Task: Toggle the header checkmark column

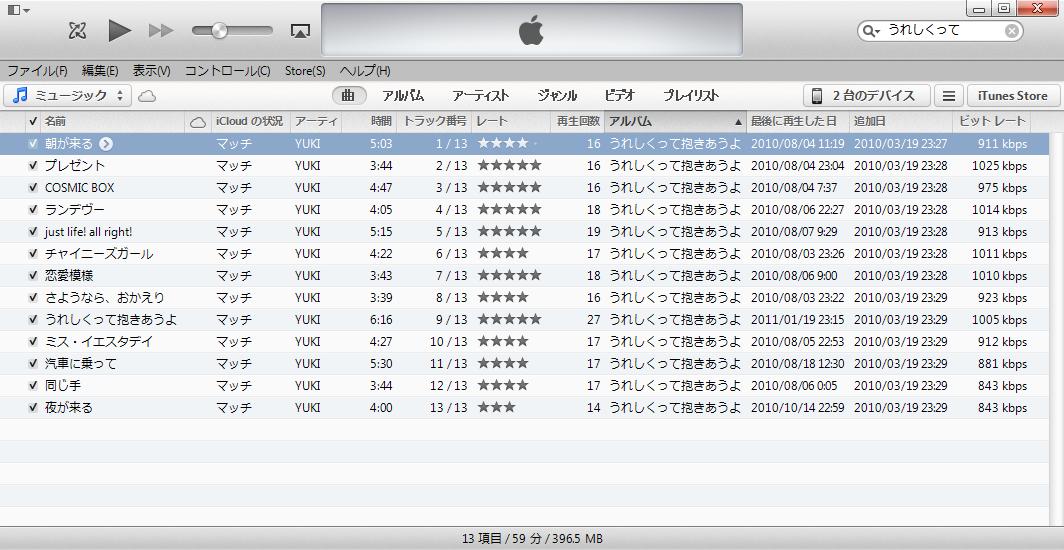Action: coord(33,121)
